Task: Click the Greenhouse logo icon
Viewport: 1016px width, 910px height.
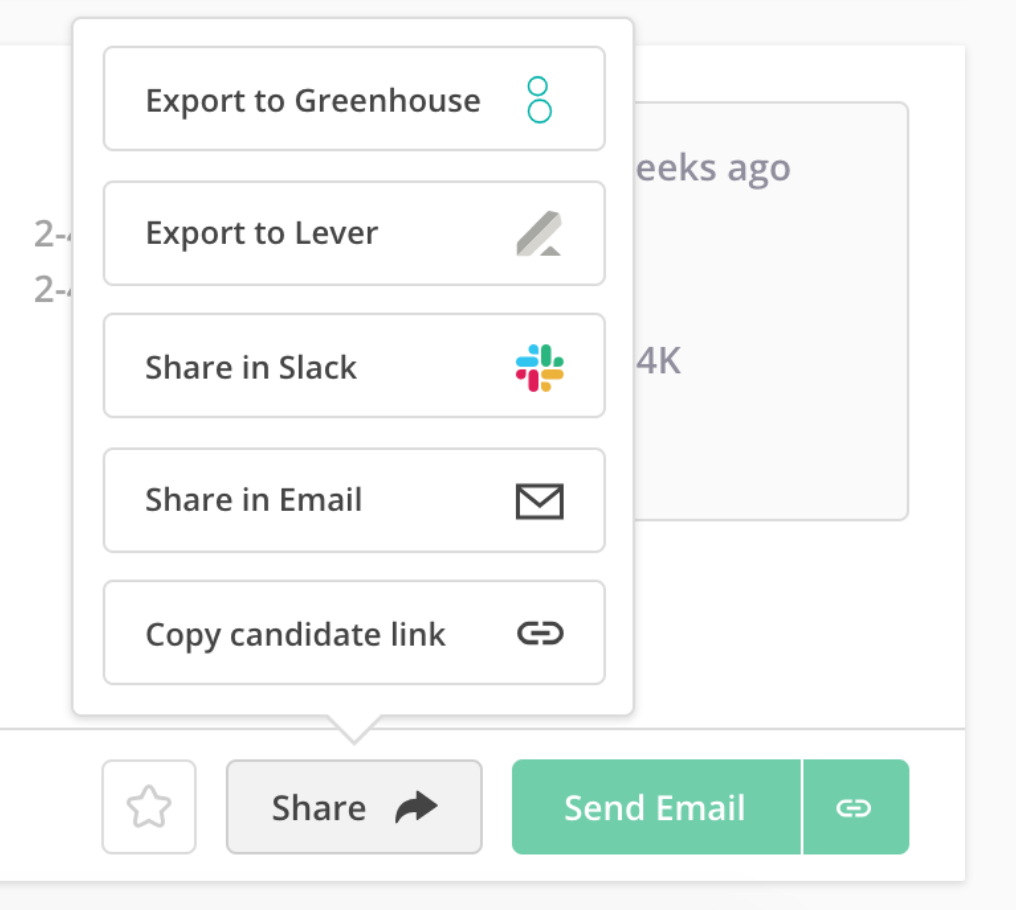Action: coord(539,100)
